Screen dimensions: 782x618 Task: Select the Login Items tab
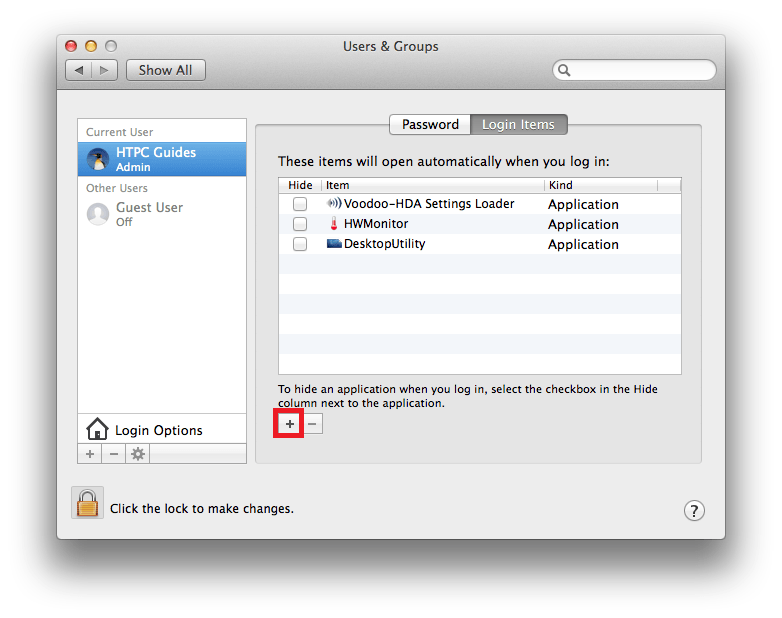click(x=518, y=125)
